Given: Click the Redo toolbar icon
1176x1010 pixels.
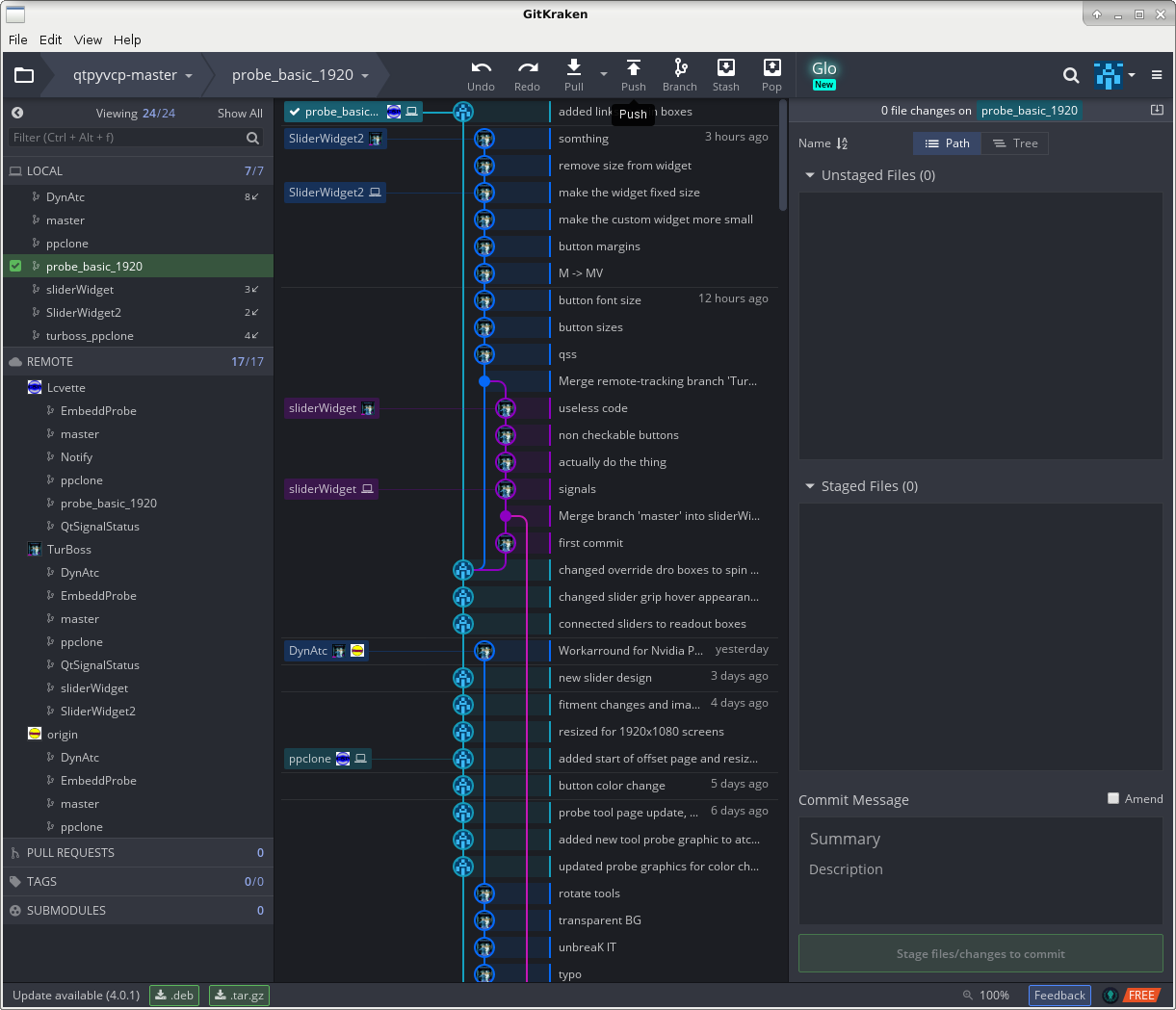Looking at the screenshot, I should coord(527,74).
